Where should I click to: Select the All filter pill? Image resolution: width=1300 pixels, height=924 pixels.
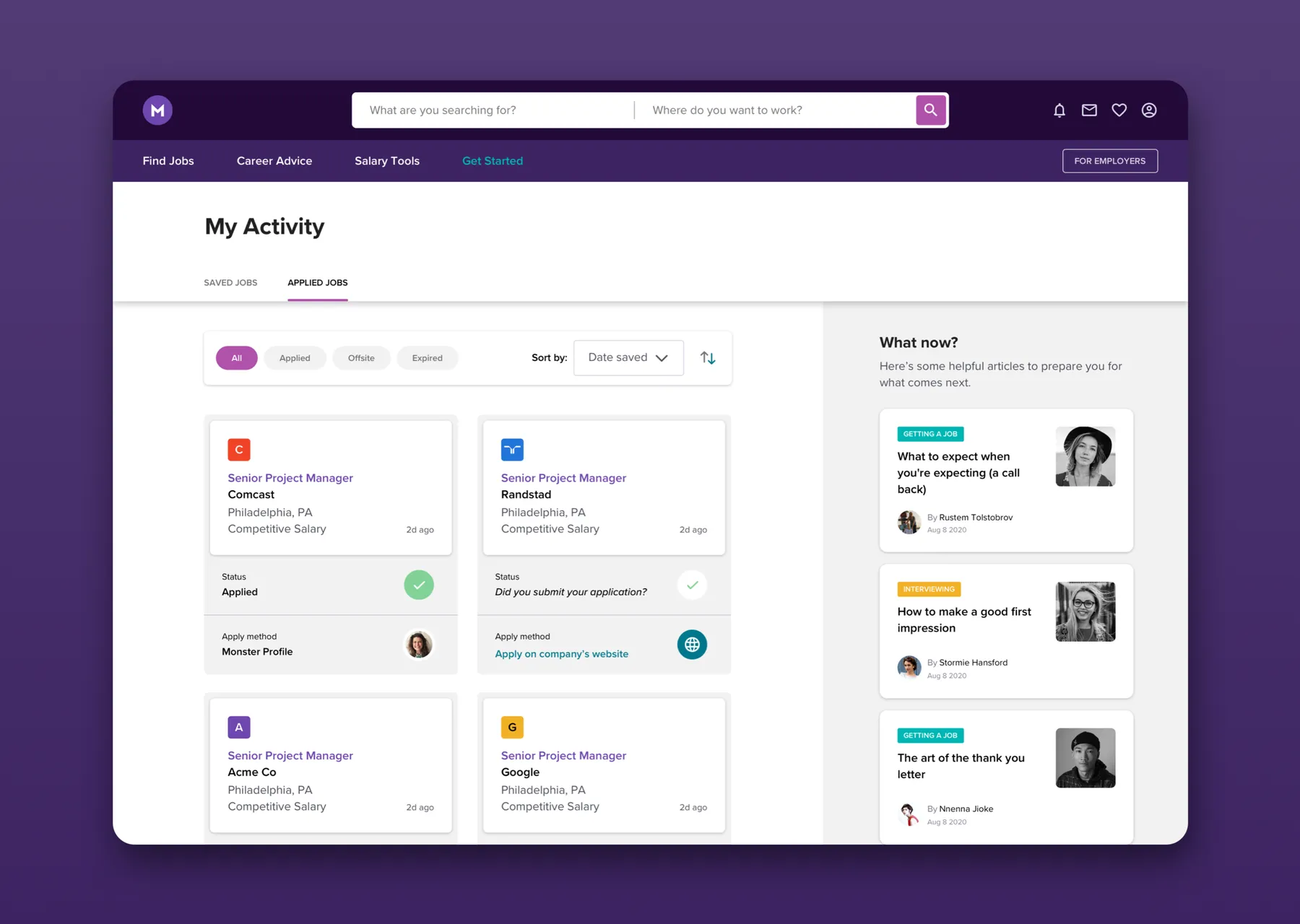pyautogui.click(x=237, y=358)
